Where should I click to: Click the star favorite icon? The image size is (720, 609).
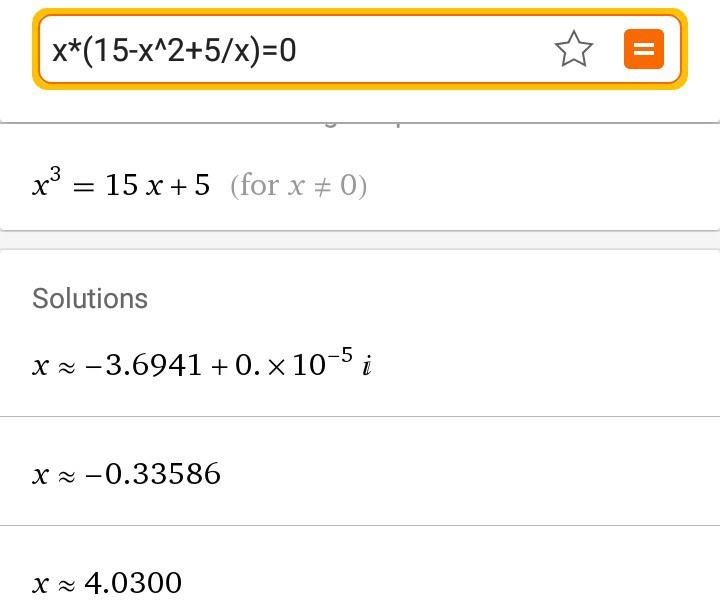click(574, 49)
